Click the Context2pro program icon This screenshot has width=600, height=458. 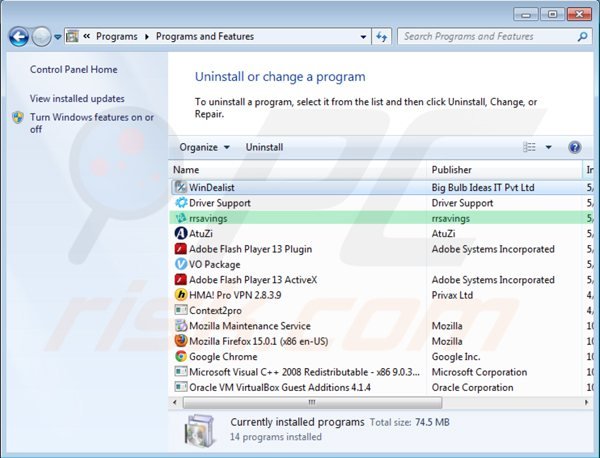tap(181, 310)
